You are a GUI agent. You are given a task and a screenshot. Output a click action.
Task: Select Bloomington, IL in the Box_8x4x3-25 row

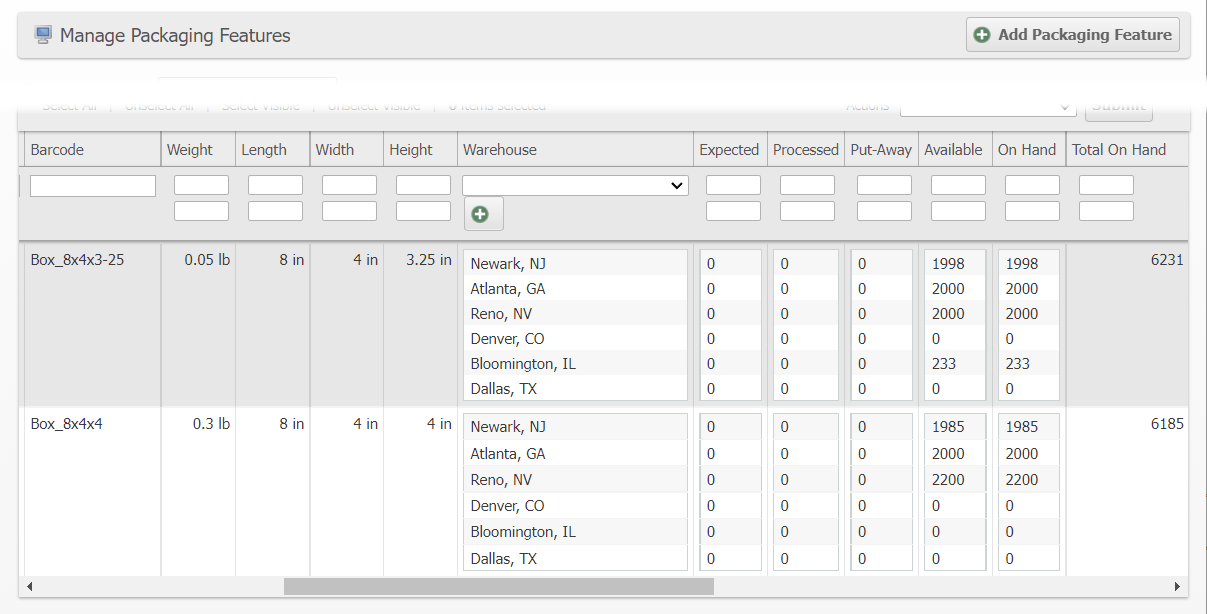[523, 364]
